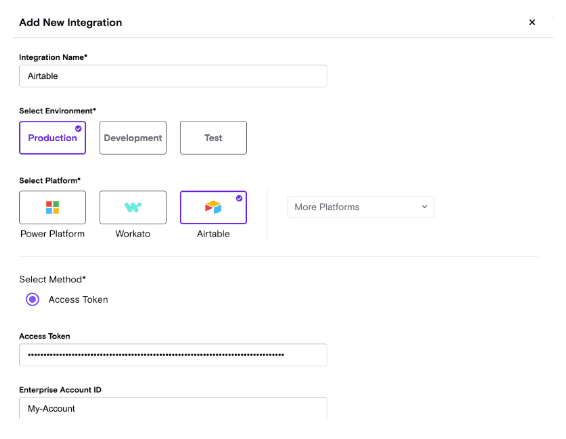566x439 pixels.
Task: Click the Add New Integration title
Action: click(70, 22)
